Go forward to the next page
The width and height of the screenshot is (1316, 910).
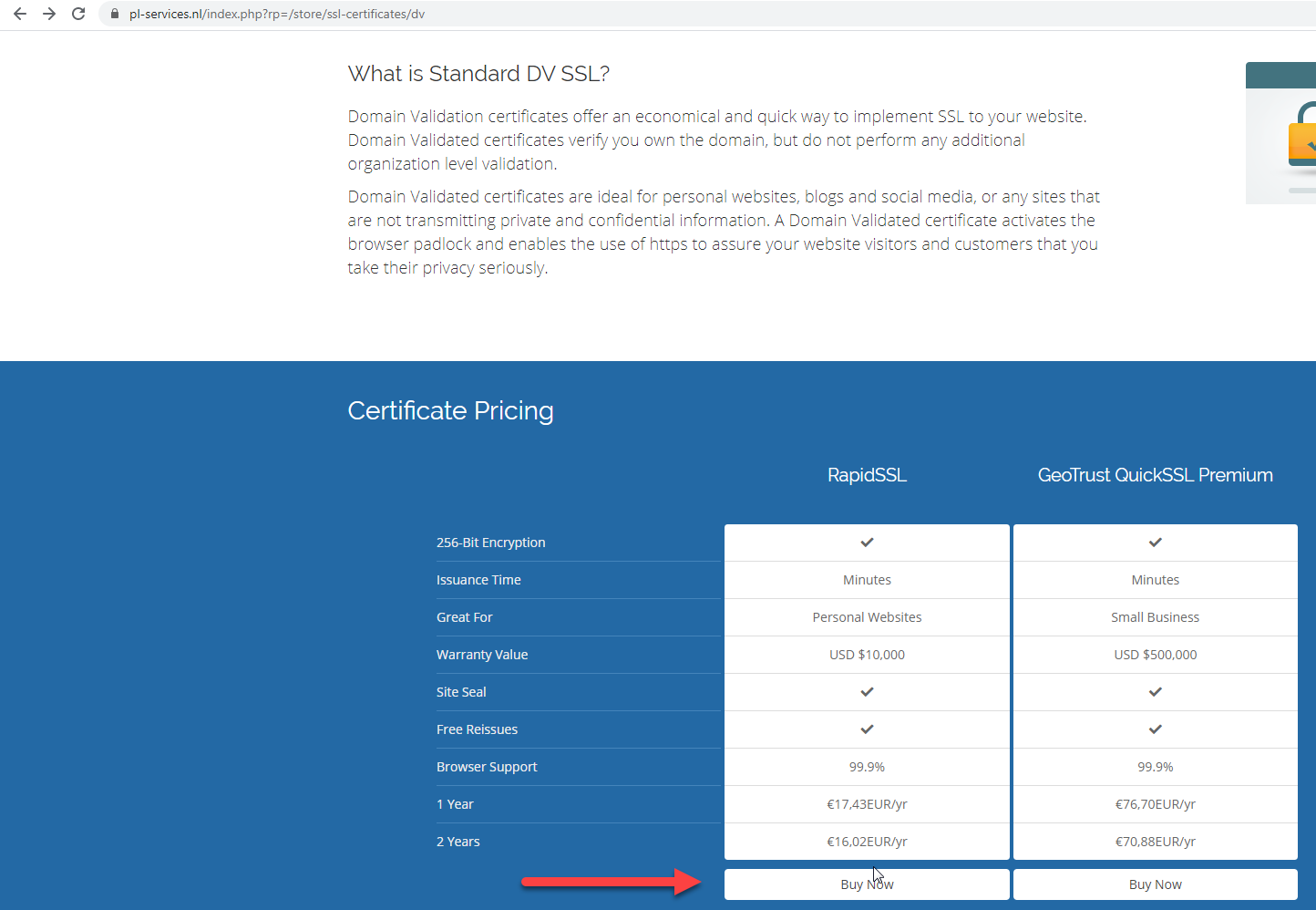point(49,14)
